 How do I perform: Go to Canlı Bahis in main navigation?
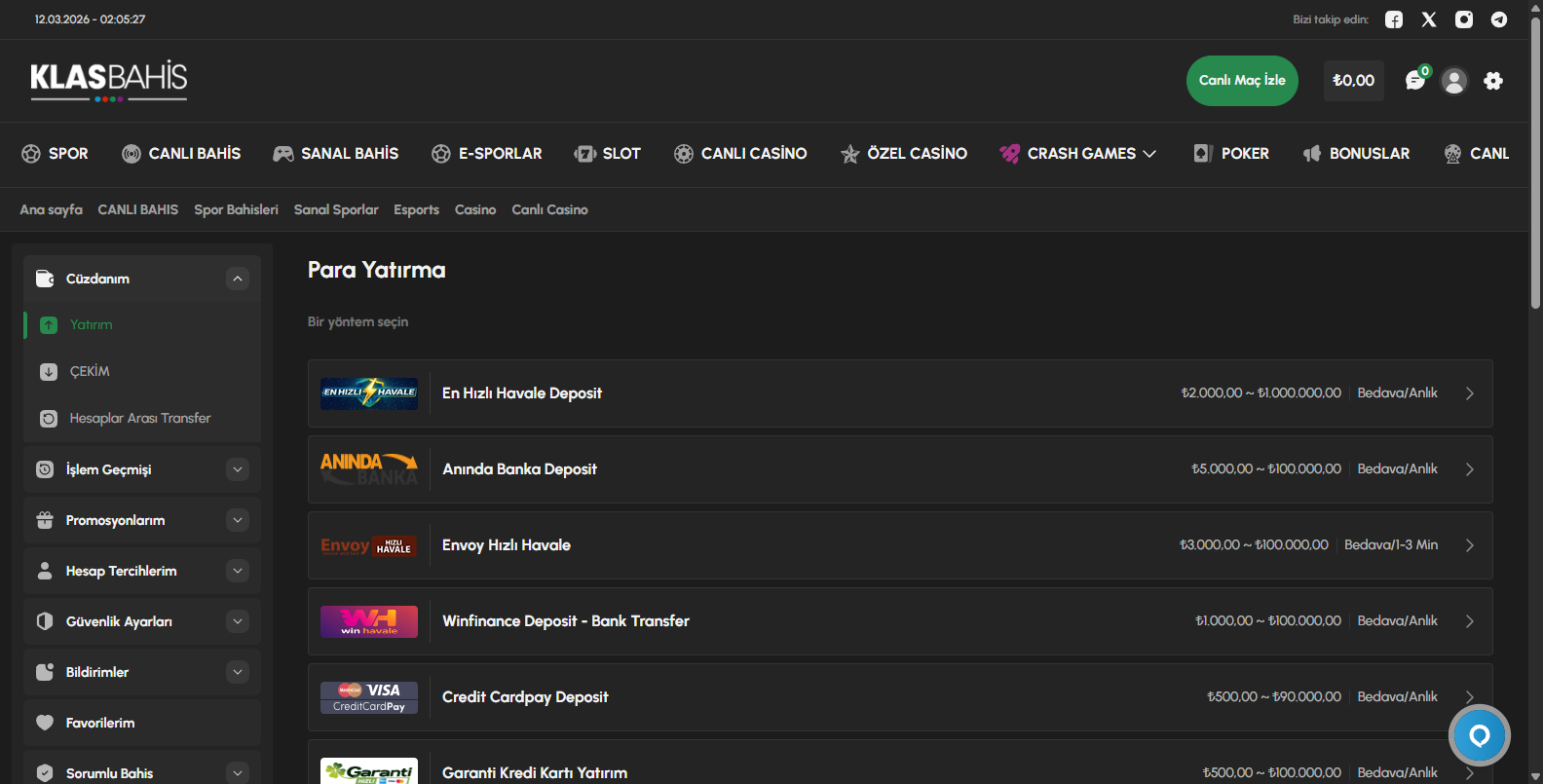click(181, 154)
